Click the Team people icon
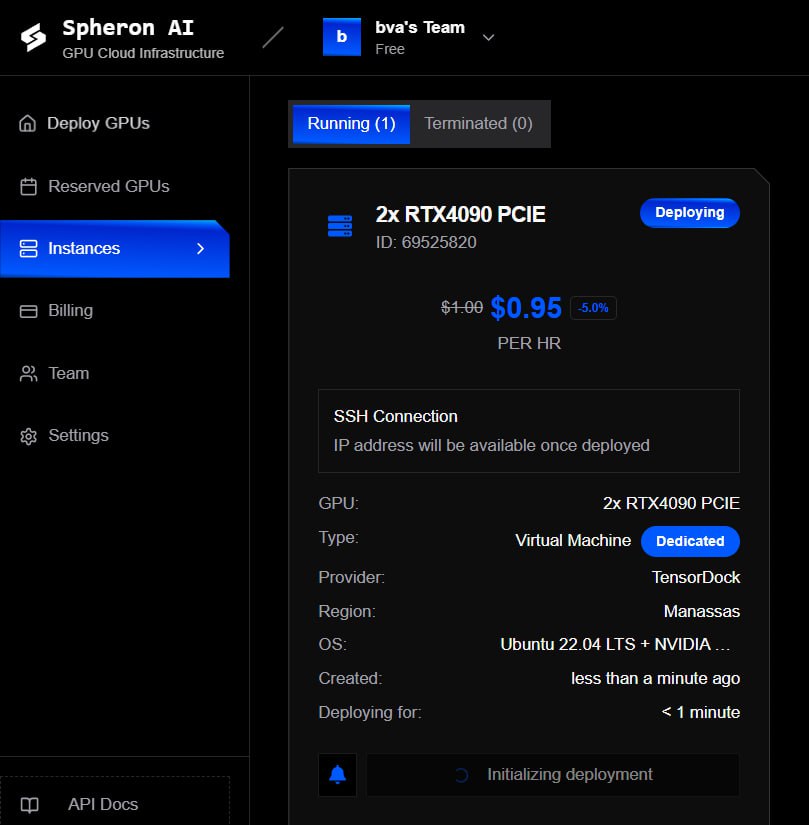 point(28,373)
